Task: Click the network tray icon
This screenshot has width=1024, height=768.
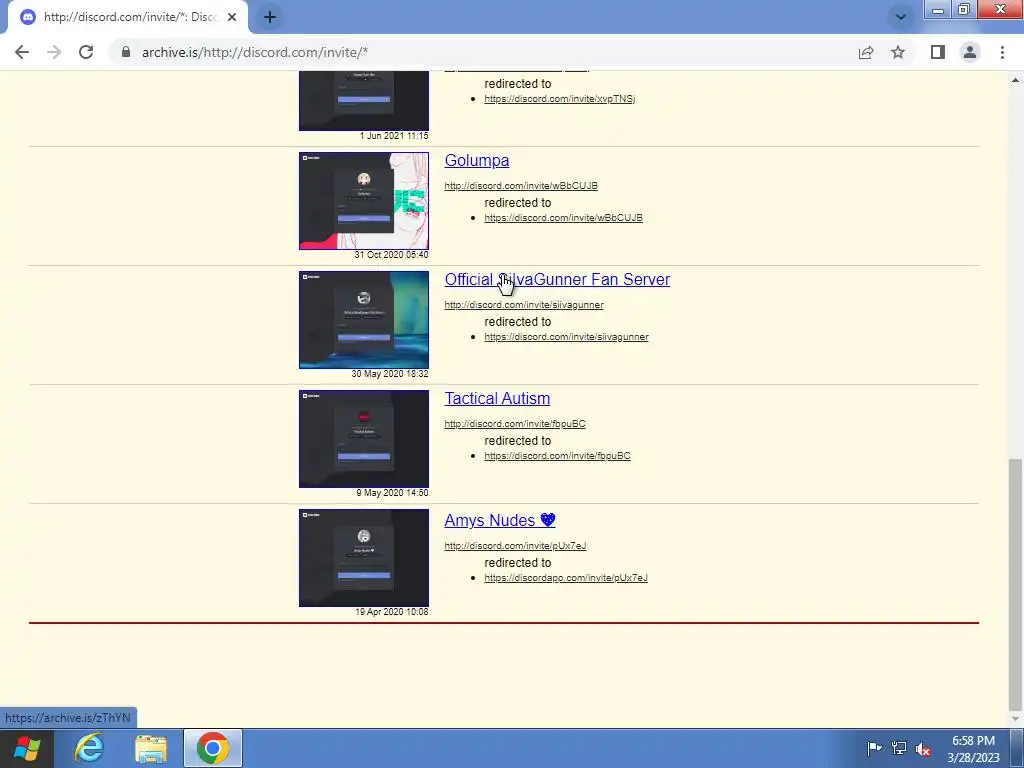Action: 899,748
